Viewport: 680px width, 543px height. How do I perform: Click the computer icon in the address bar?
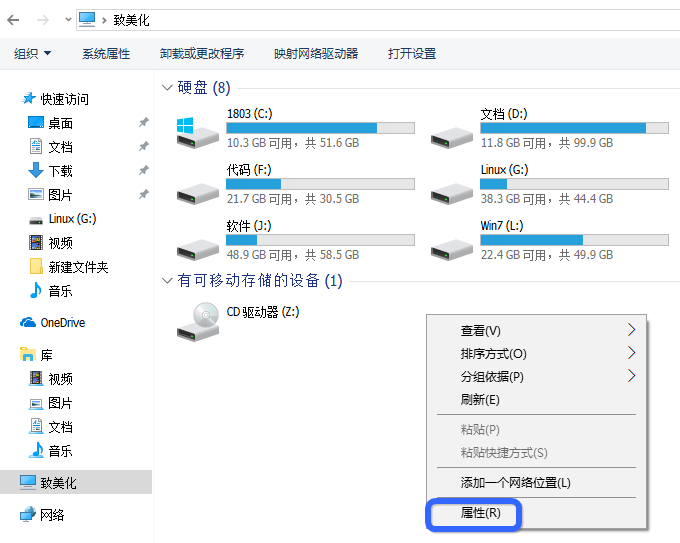pyautogui.click(x=87, y=20)
